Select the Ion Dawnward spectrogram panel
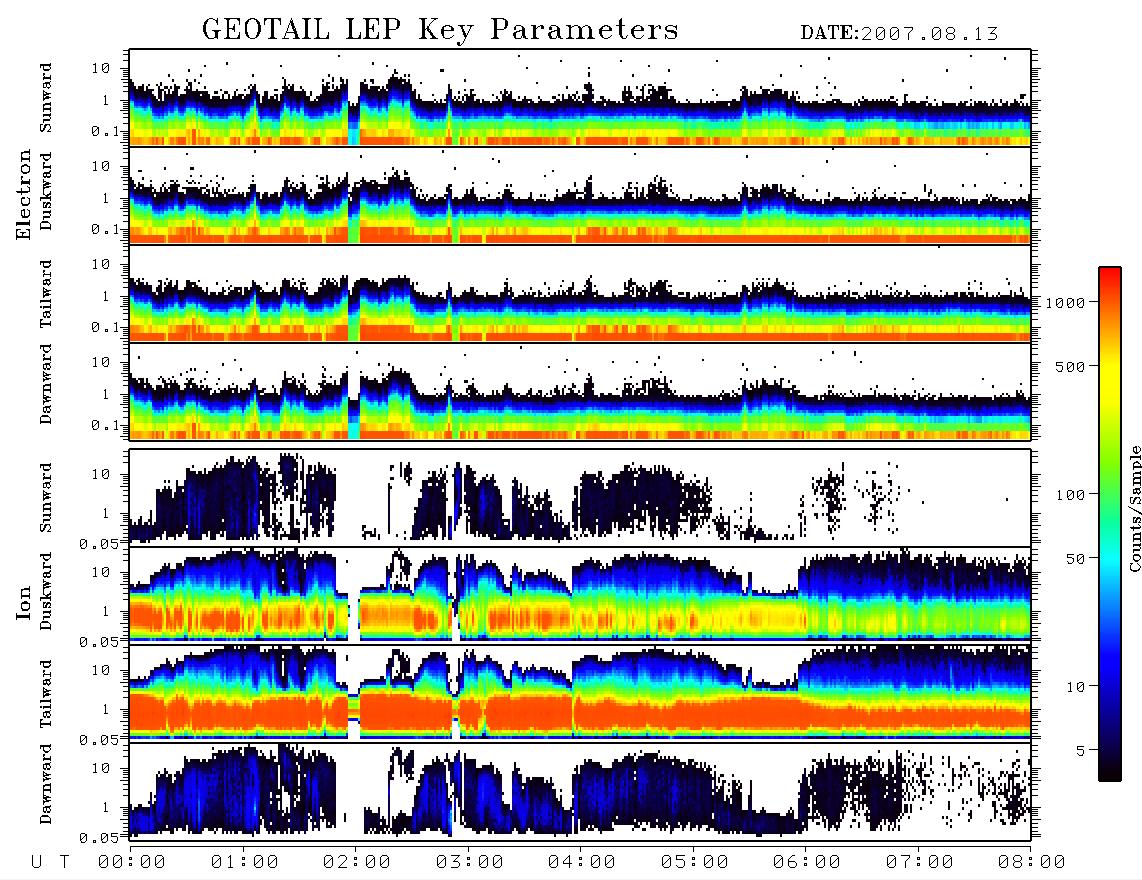Image resolution: width=1142 pixels, height=880 pixels. [580, 792]
